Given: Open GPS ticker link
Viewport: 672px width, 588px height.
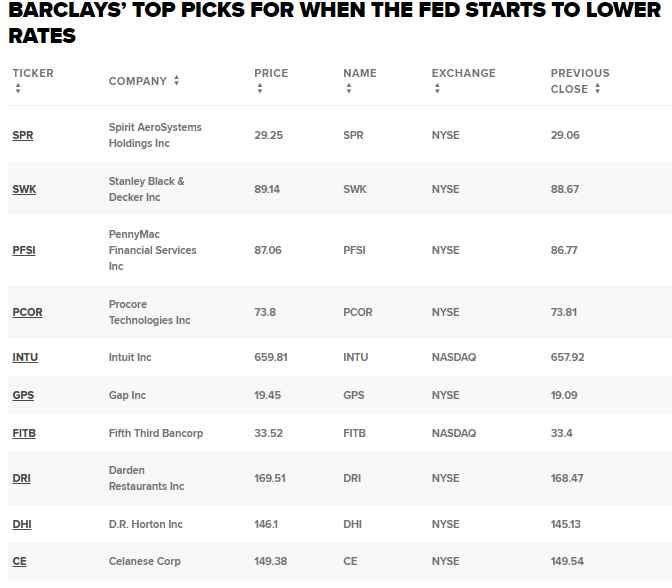Looking at the screenshot, I should click(x=23, y=395).
